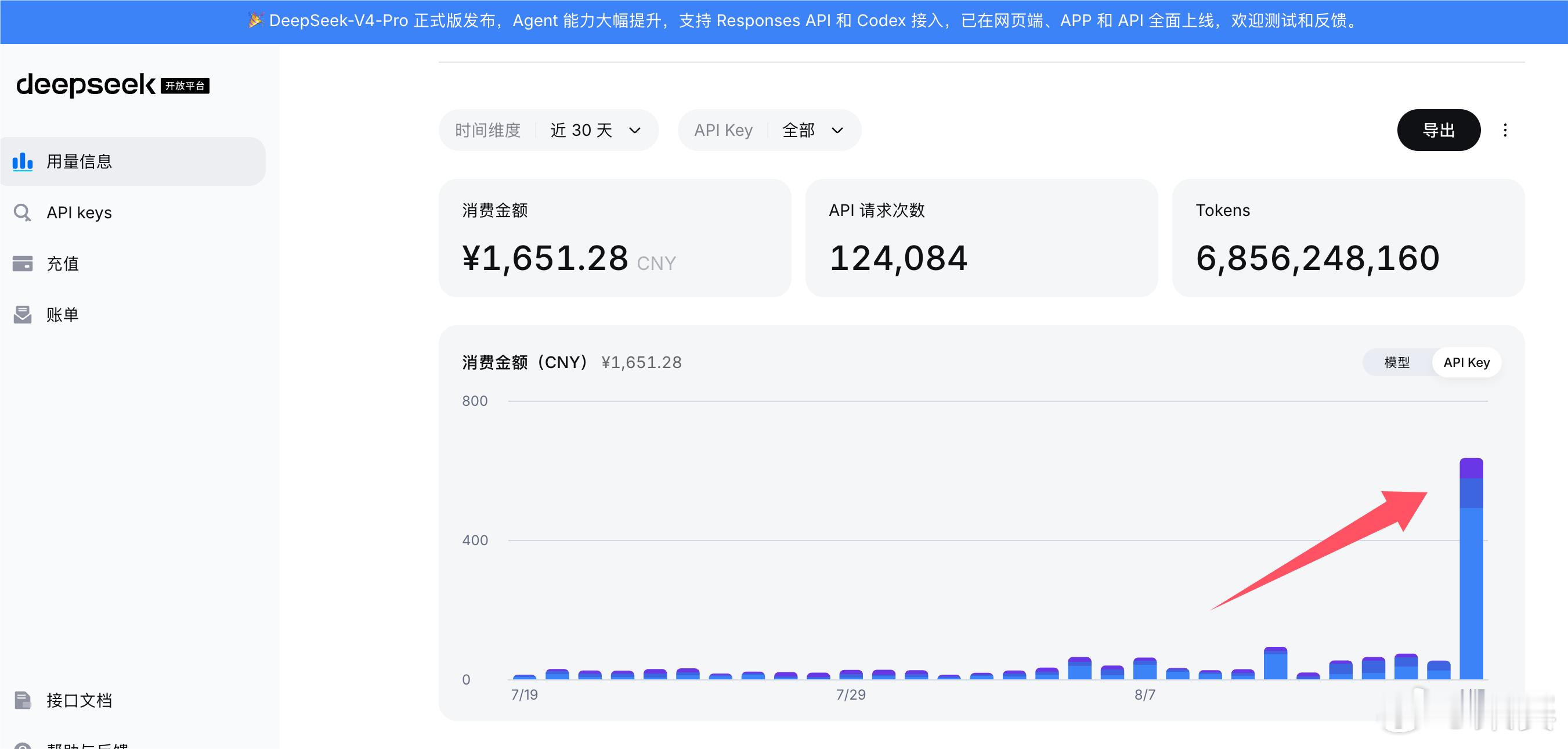Click the bar chart icon beside 用量信息

pyautogui.click(x=23, y=161)
